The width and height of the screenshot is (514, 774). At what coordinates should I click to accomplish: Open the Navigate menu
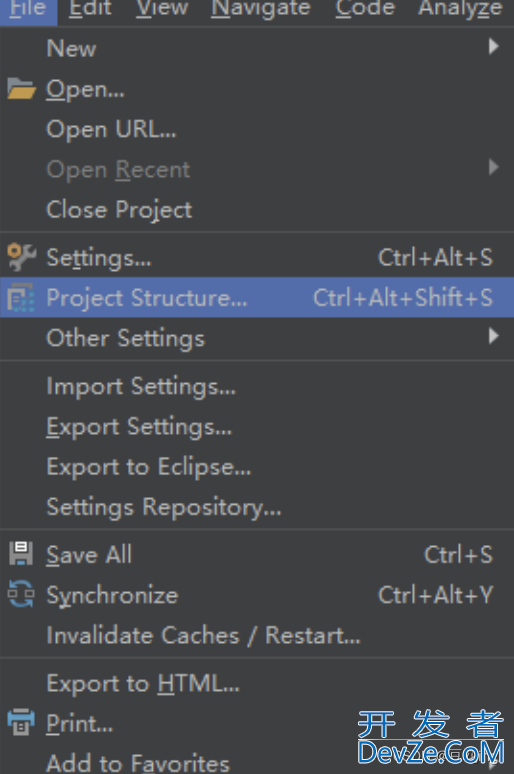click(x=261, y=8)
